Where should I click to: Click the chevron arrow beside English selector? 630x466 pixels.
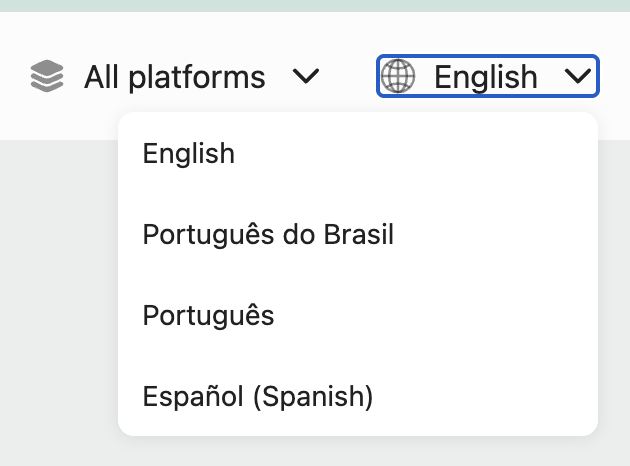click(577, 76)
